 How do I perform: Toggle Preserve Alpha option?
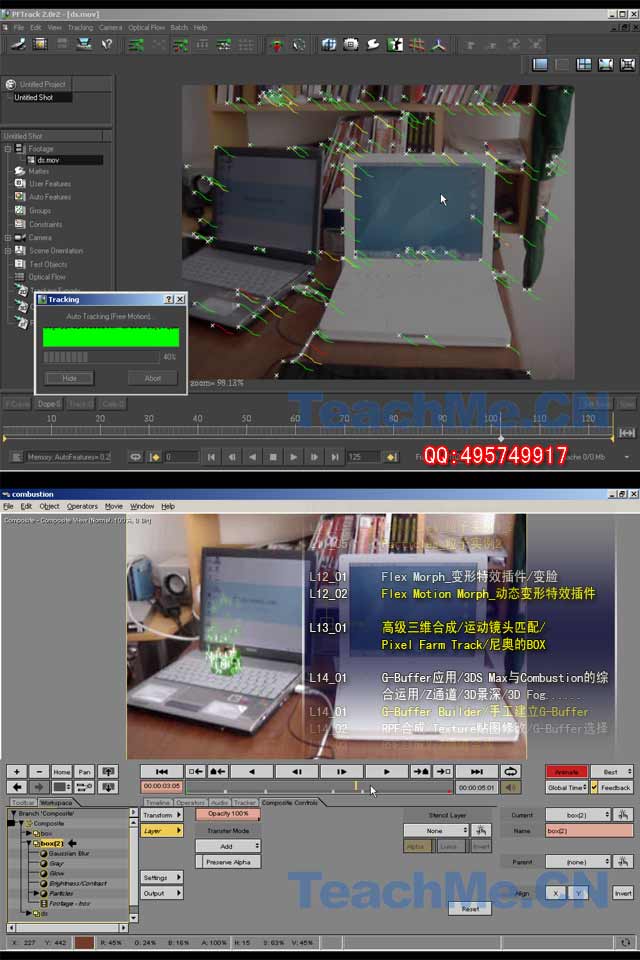[228, 861]
